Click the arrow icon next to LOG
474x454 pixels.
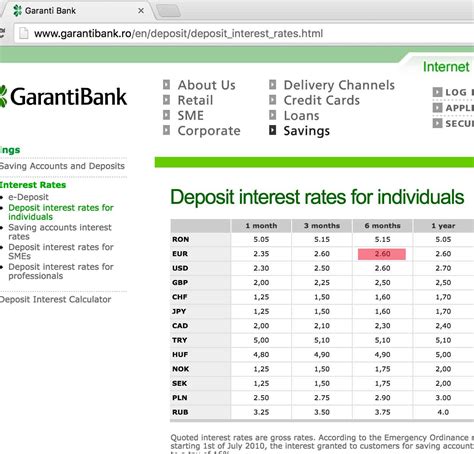(437, 92)
